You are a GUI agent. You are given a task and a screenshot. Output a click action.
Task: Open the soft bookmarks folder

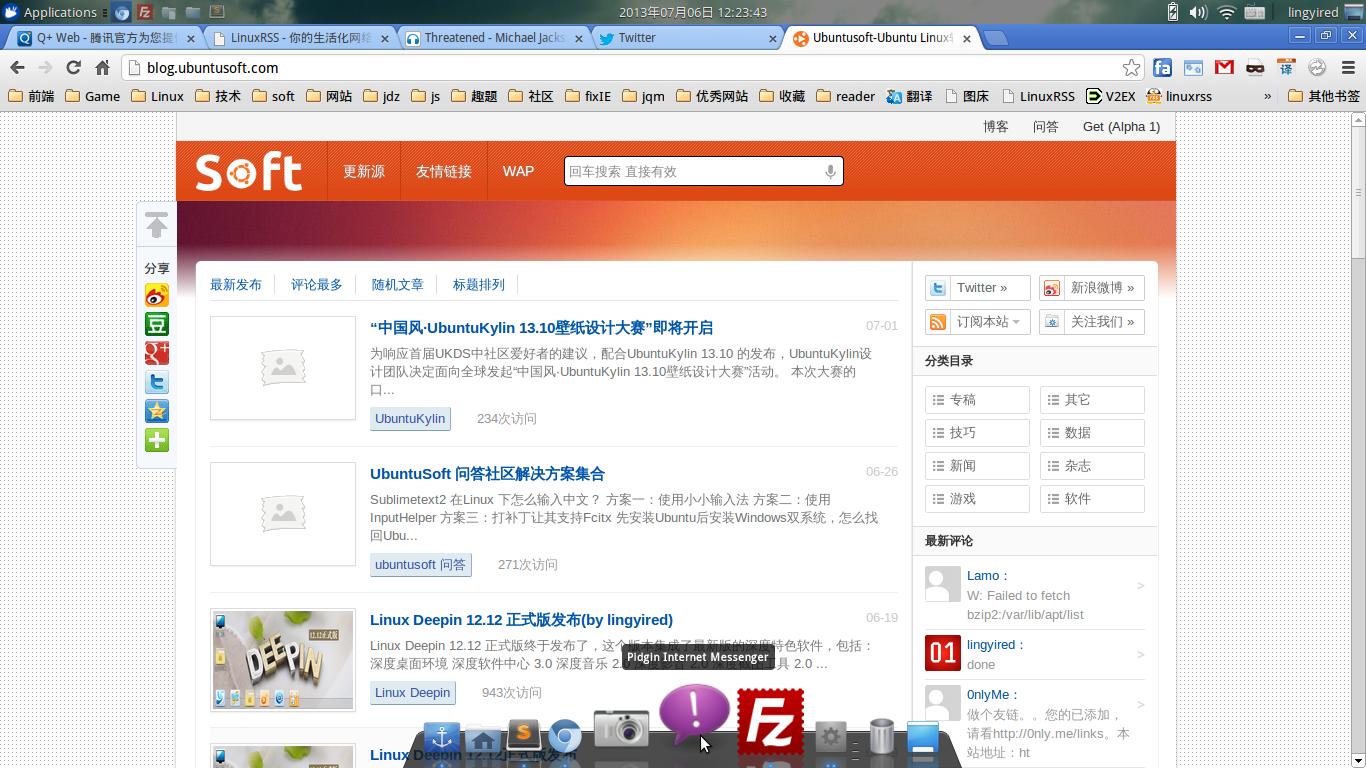tap(273, 96)
